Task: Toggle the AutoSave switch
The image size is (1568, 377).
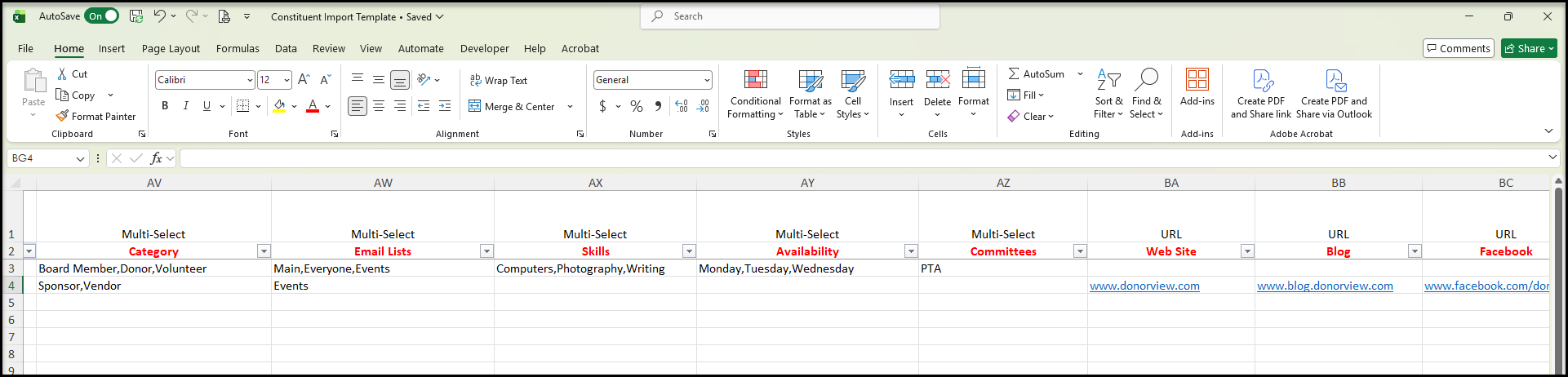Action: (x=102, y=16)
